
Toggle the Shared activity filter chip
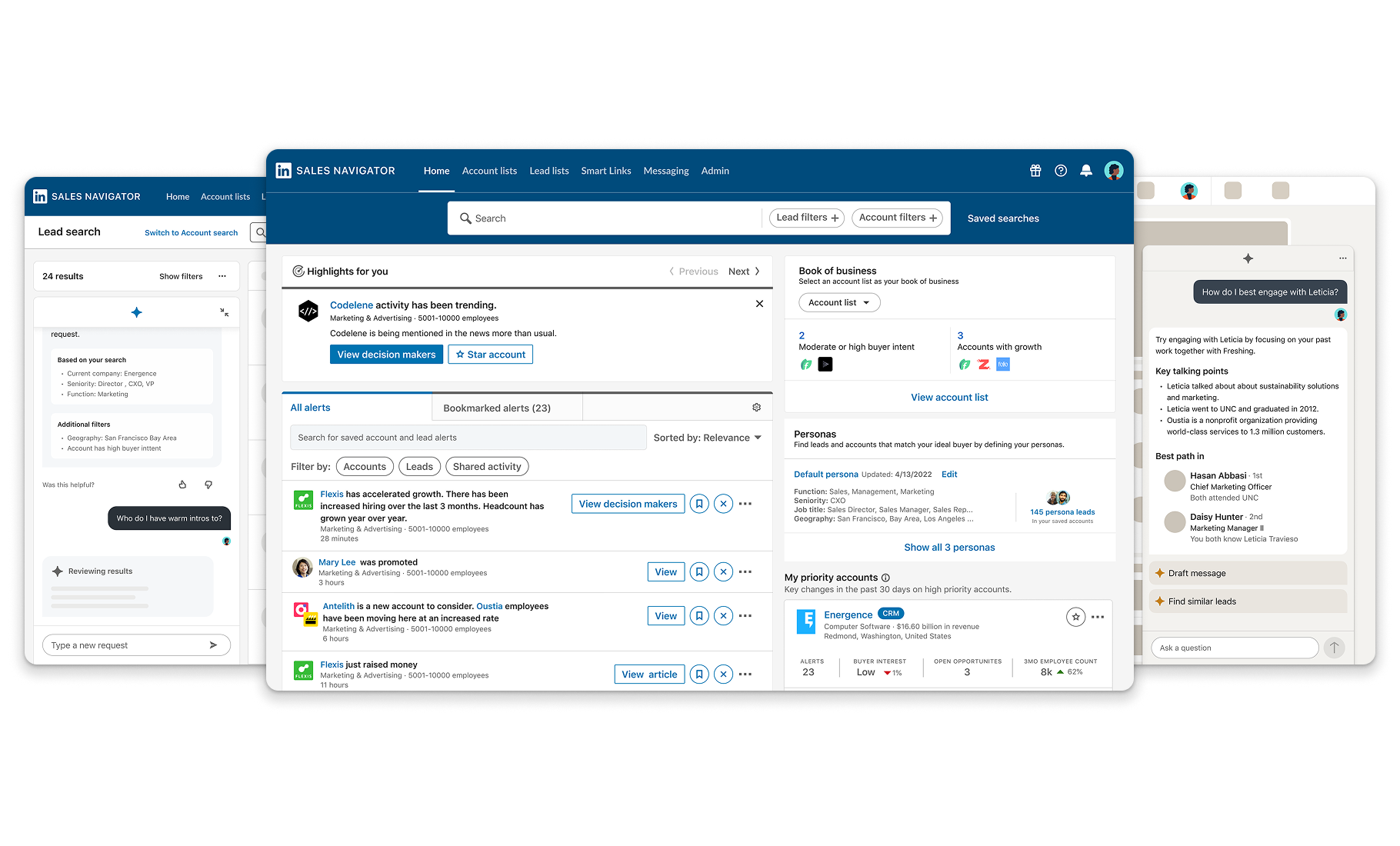click(487, 467)
